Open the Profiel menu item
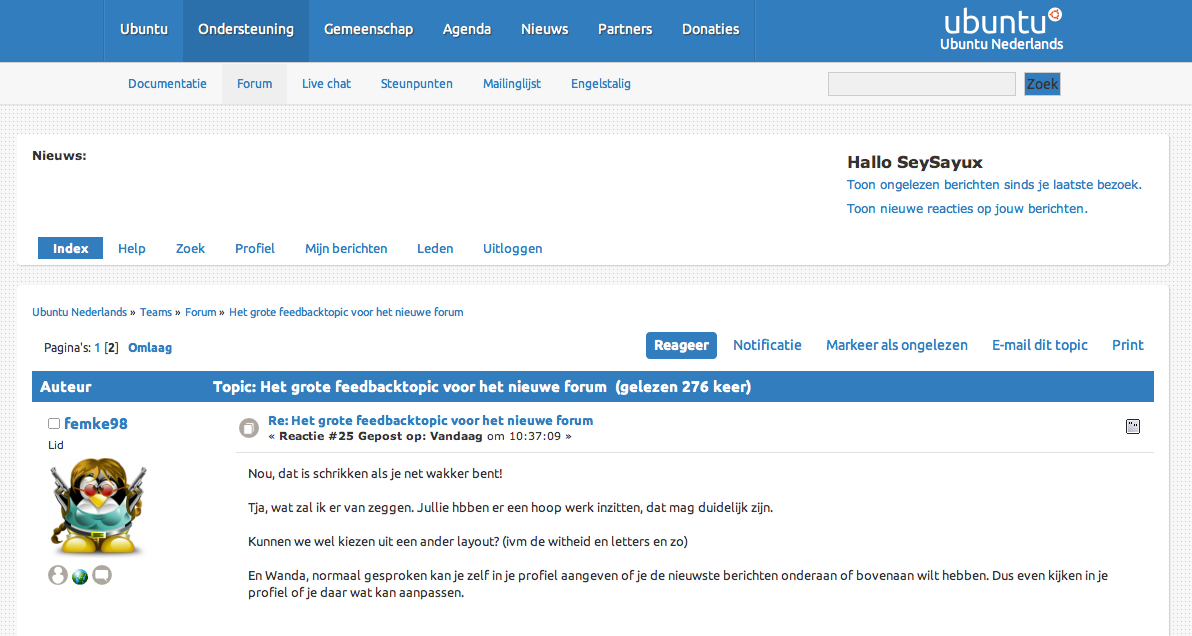1192x636 pixels. point(255,248)
